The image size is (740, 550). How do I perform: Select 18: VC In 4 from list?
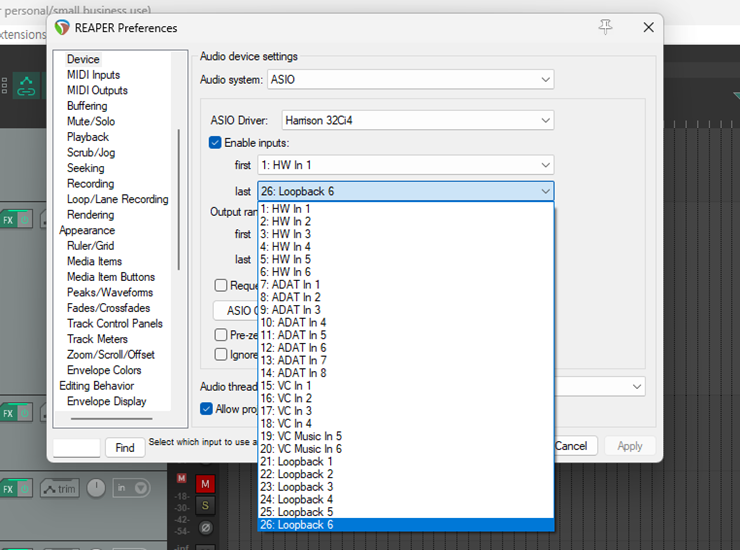tap(406, 423)
